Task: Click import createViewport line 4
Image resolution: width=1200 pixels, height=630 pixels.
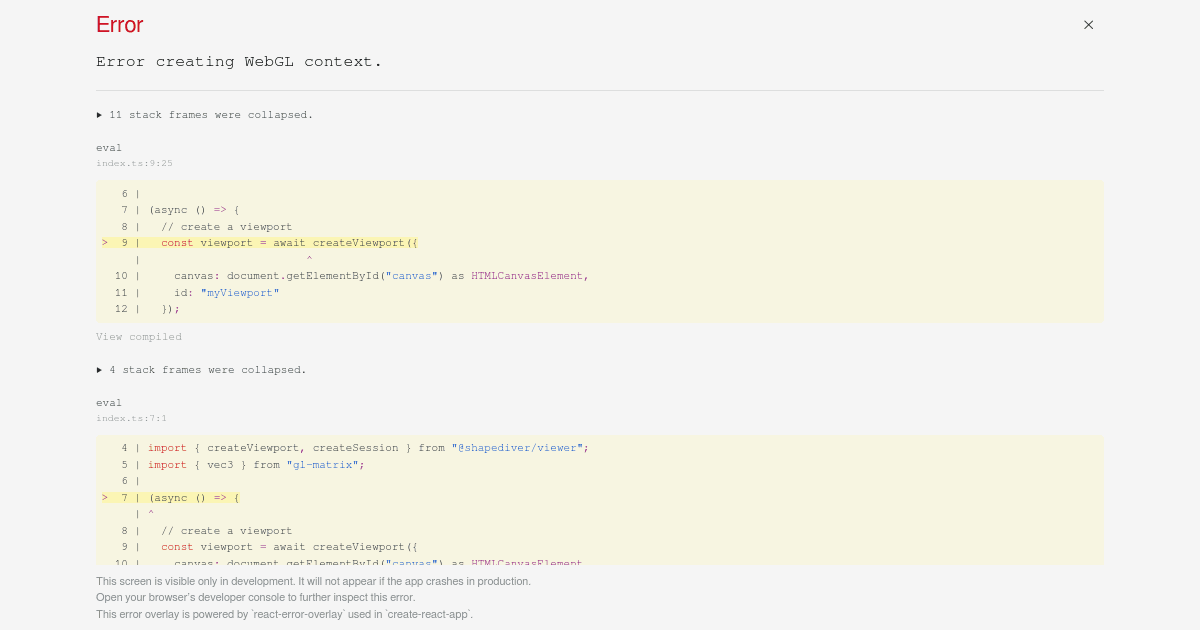Action: tap(369, 448)
